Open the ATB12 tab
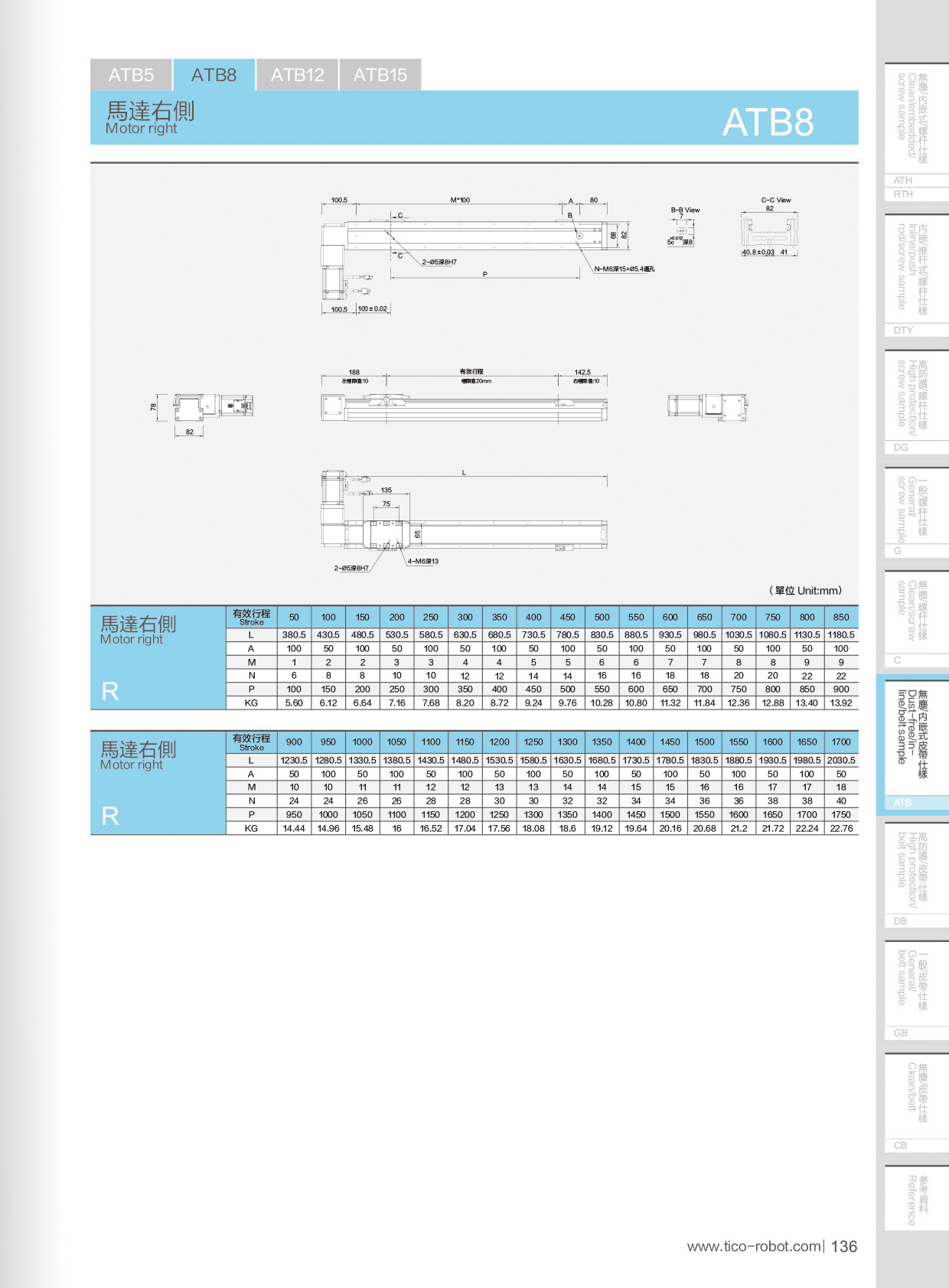Image resolution: width=949 pixels, height=1288 pixels. point(297,75)
